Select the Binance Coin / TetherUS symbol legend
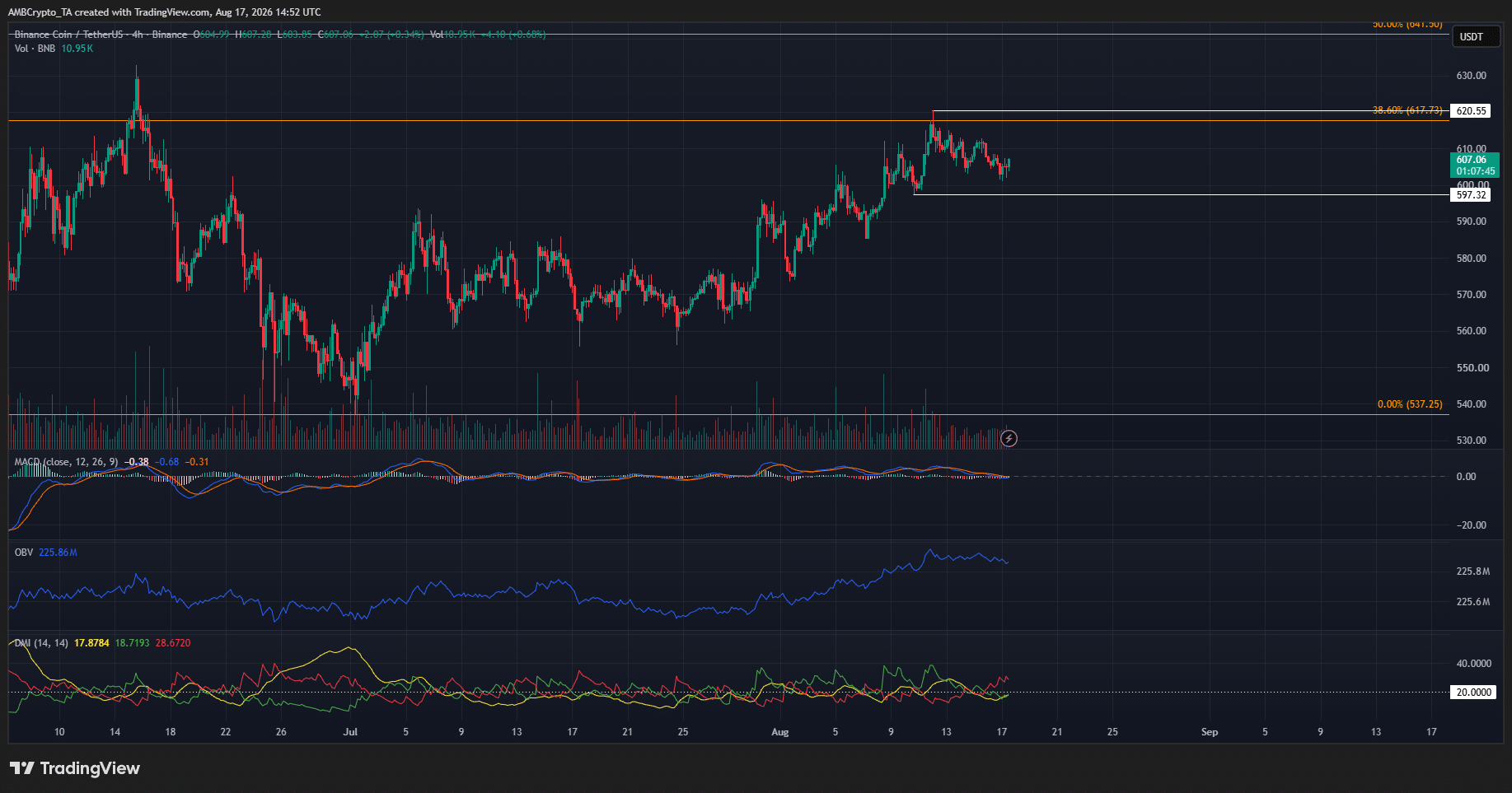Image resolution: width=1512 pixels, height=793 pixels. coord(101,35)
